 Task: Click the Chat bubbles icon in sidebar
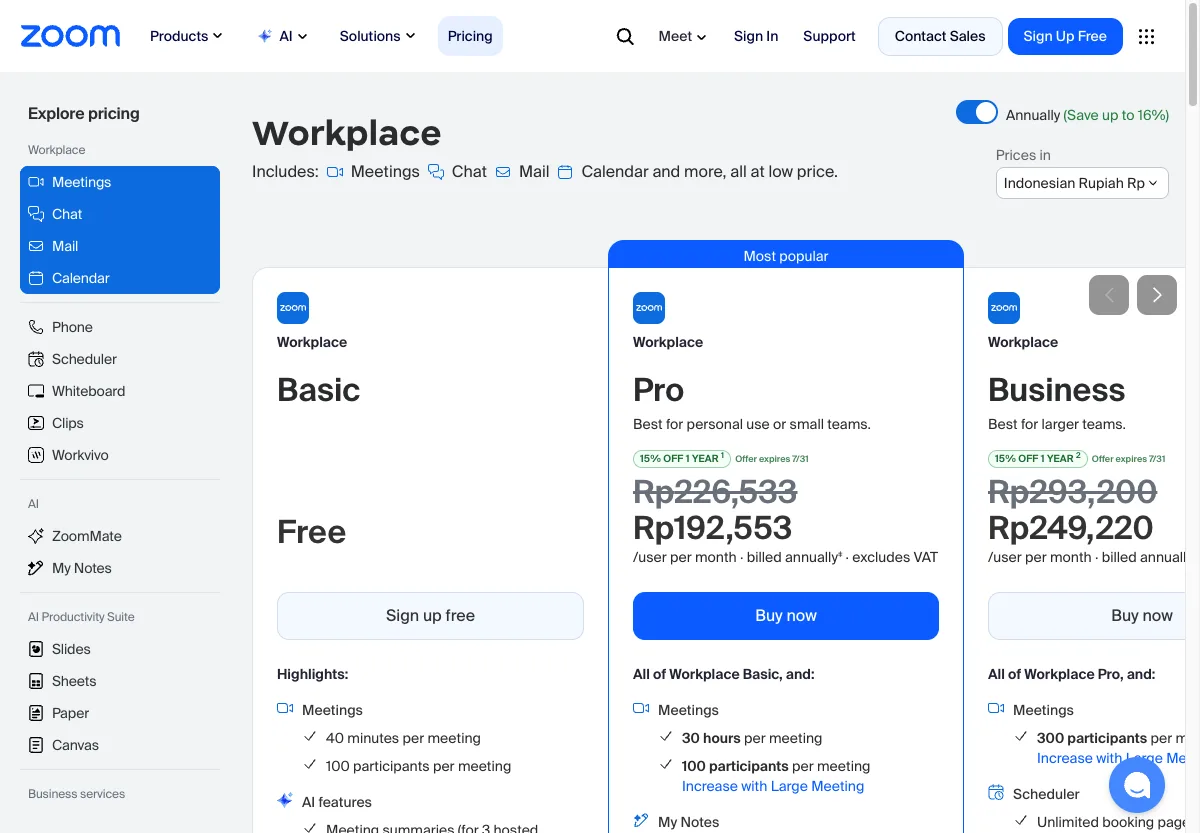(x=36, y=214)
